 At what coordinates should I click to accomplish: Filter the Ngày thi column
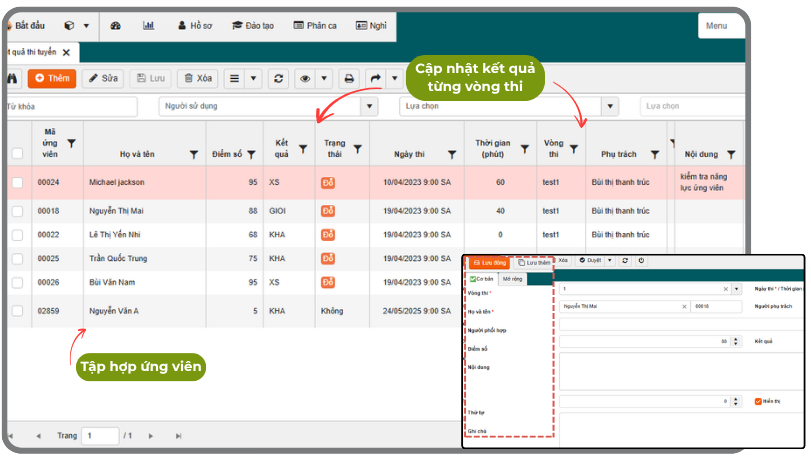coord(452,155)
